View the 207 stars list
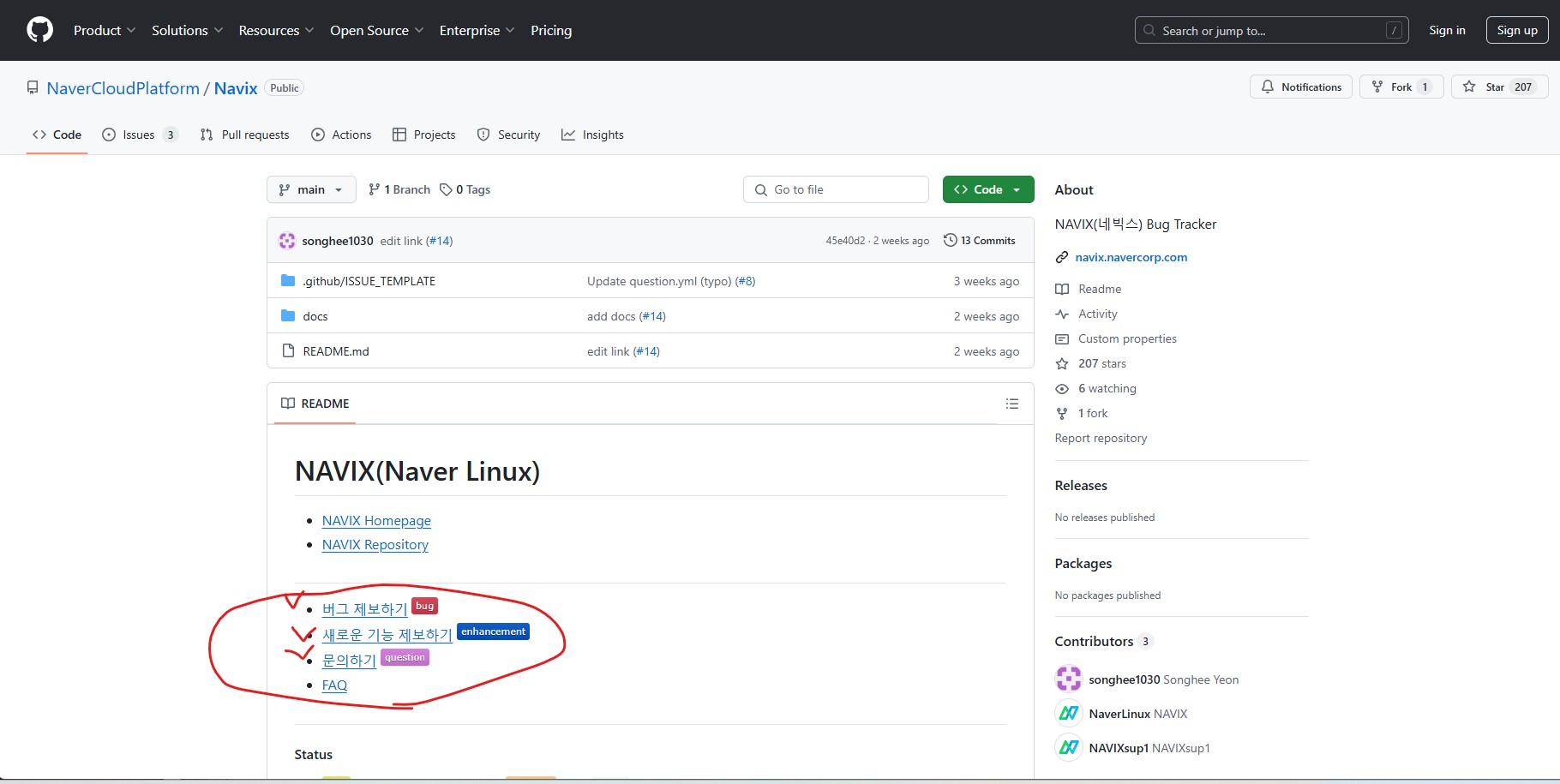This screenshot has width=1560, height=784. [1102, 364]
